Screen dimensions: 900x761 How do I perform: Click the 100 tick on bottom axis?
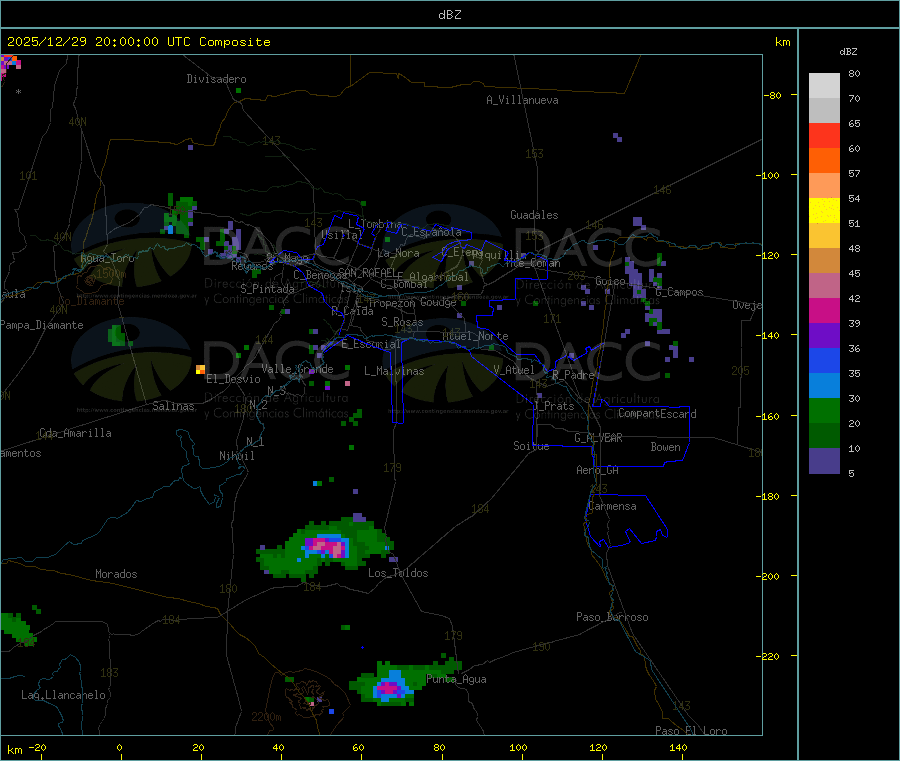518,748
